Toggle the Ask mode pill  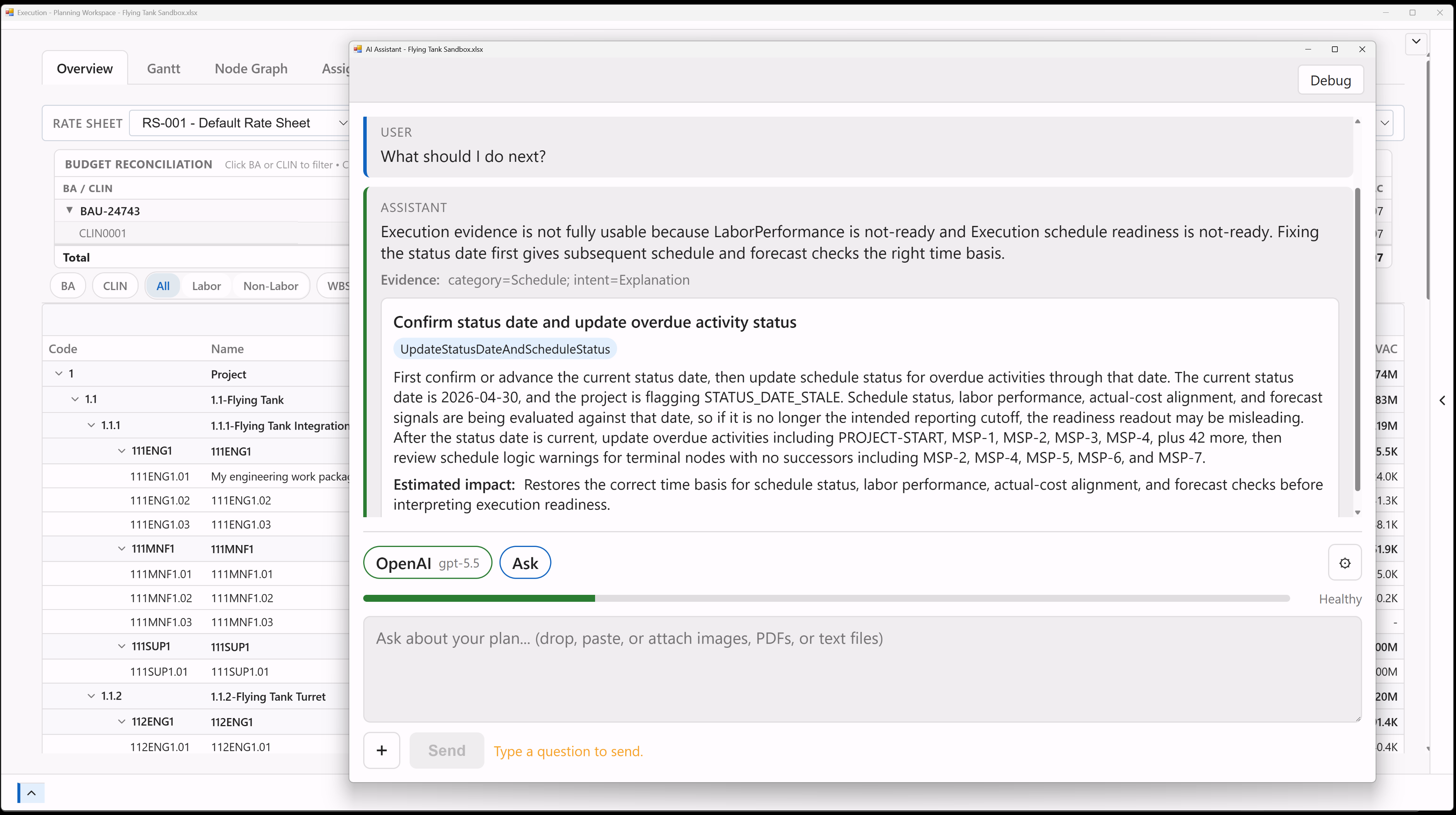pos(525,562)
